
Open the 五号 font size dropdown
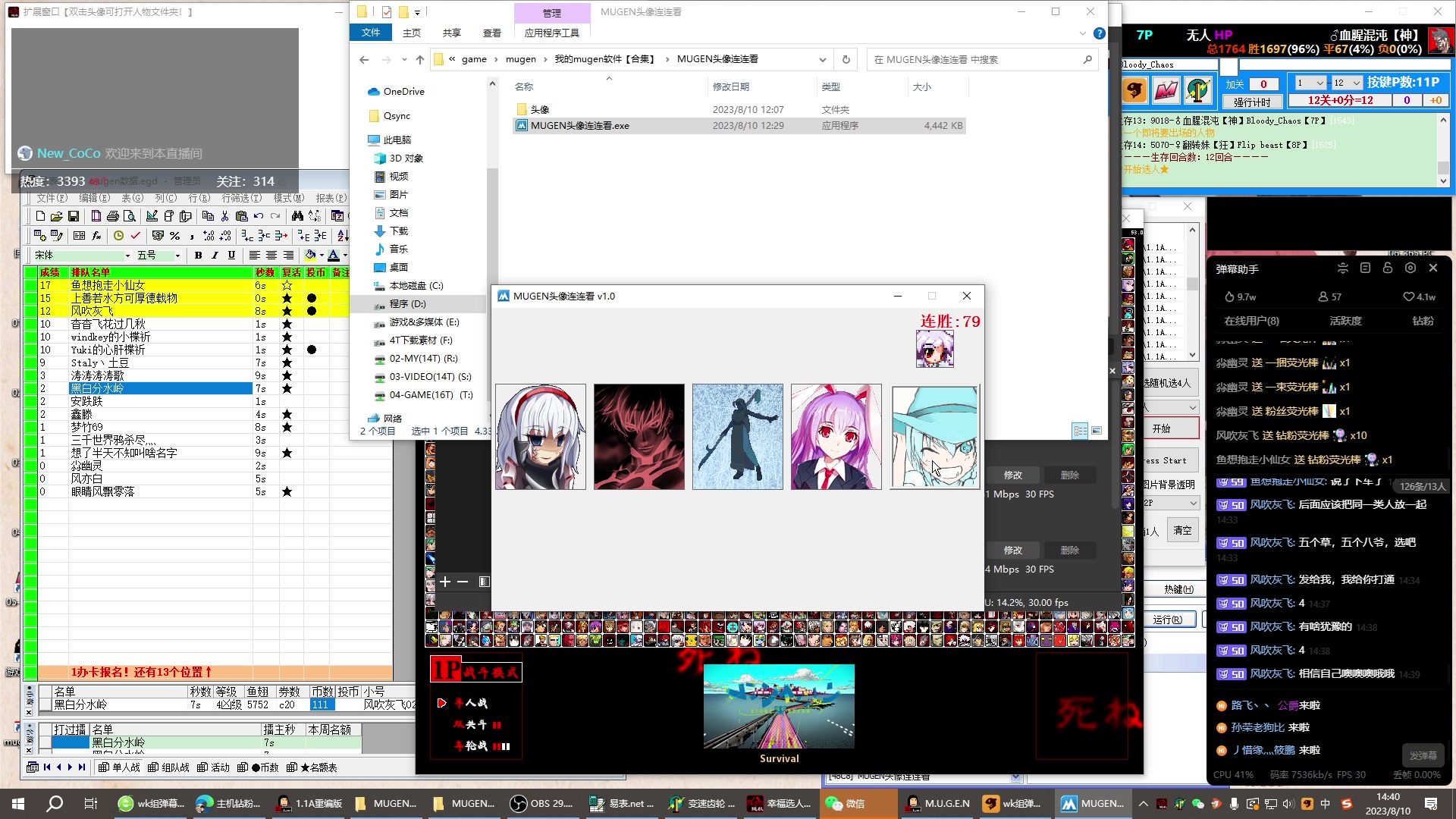click(x=177, y=256)
